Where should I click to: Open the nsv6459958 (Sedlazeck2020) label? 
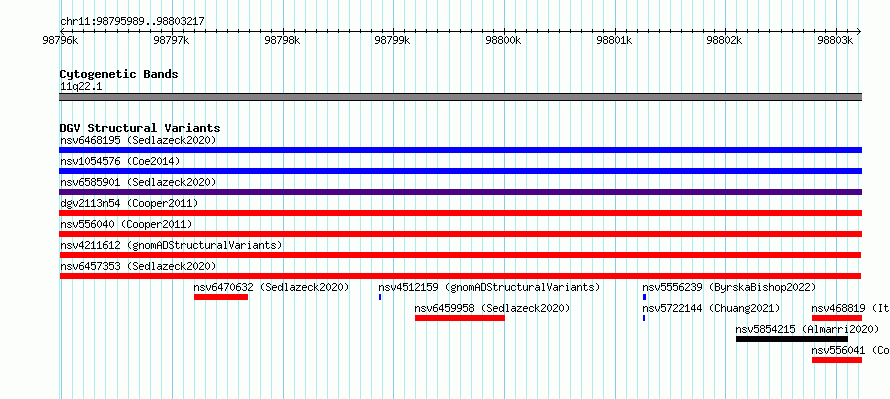pyautogui.click(x=492, y=308)
